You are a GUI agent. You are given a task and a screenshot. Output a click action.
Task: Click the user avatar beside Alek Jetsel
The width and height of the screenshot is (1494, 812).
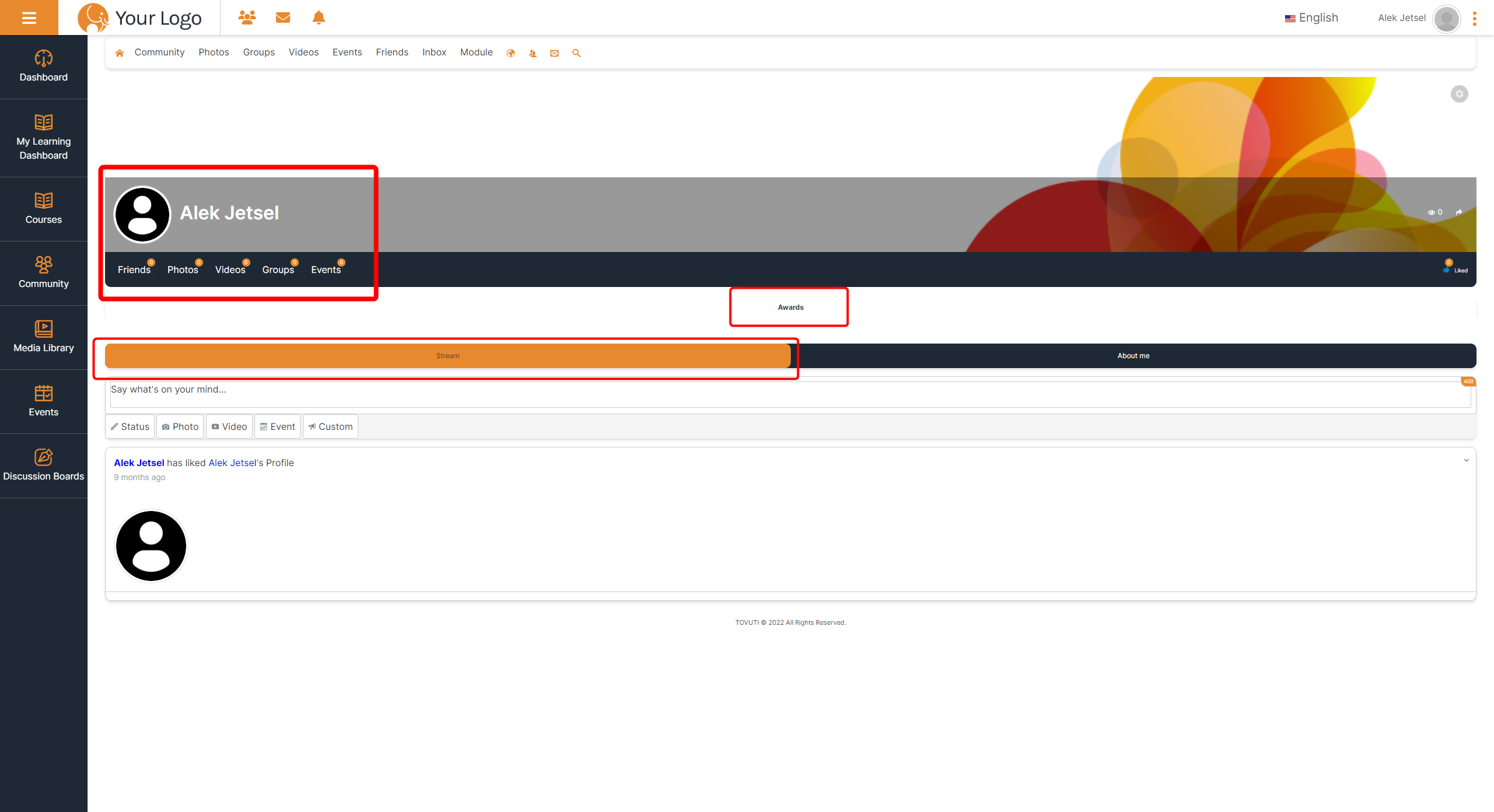coord(1447,19)
